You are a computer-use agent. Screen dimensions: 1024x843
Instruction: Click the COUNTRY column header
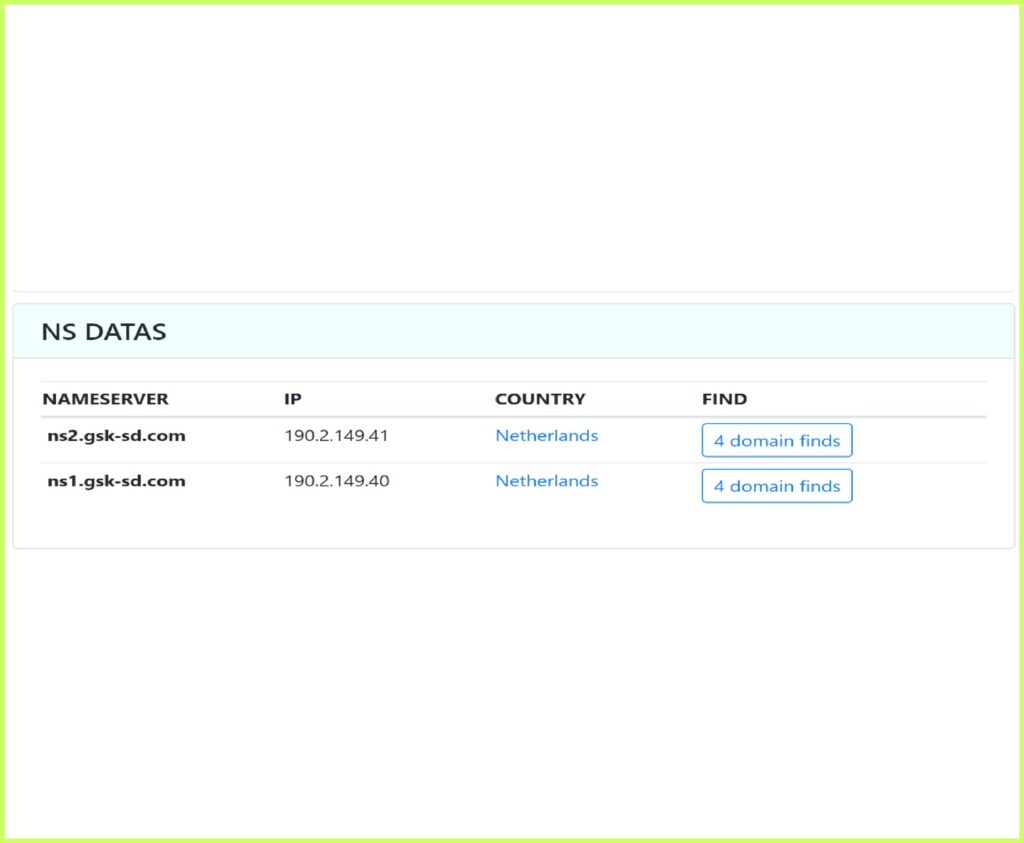tap(540, 399)
